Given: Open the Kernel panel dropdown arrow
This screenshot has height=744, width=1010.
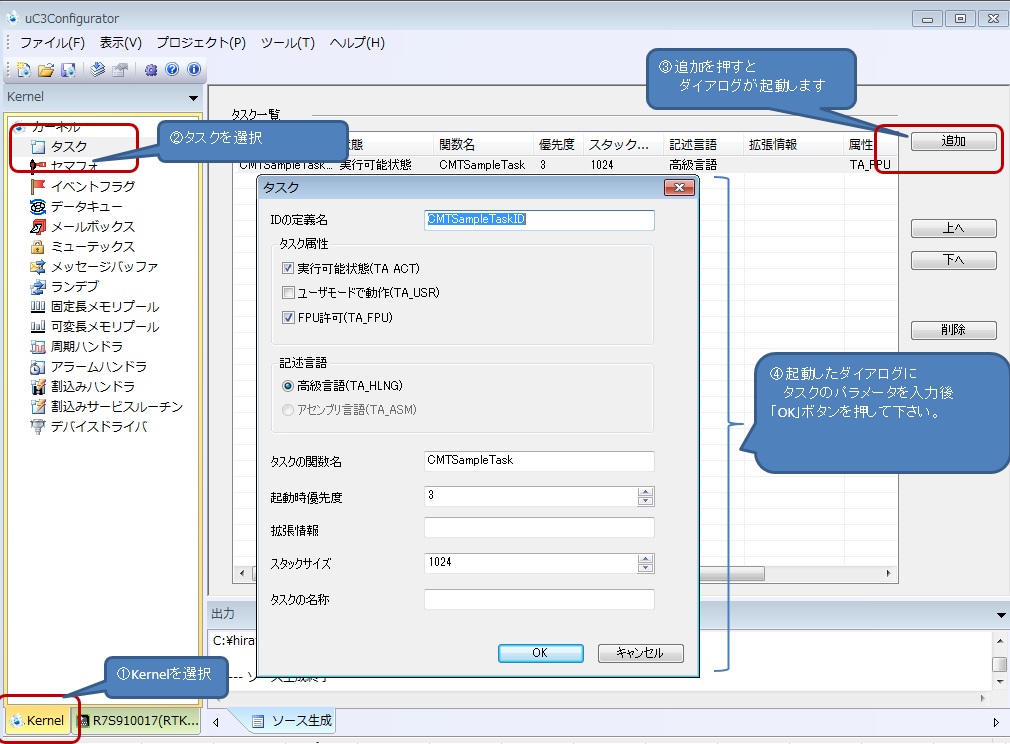Looking at the screenshot, I should [193, 98].
